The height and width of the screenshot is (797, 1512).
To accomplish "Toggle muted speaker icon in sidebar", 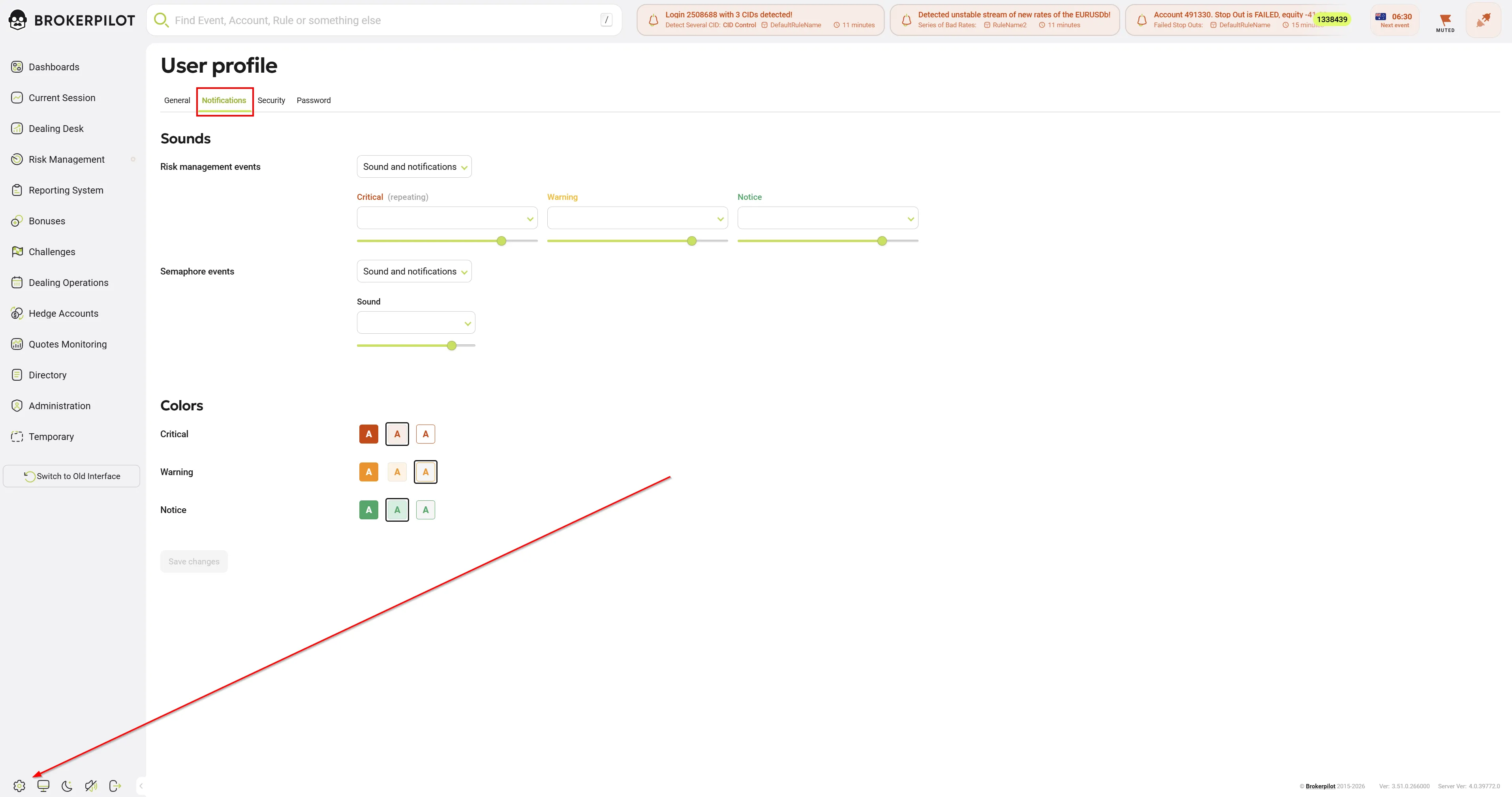I will click(91, 786).
